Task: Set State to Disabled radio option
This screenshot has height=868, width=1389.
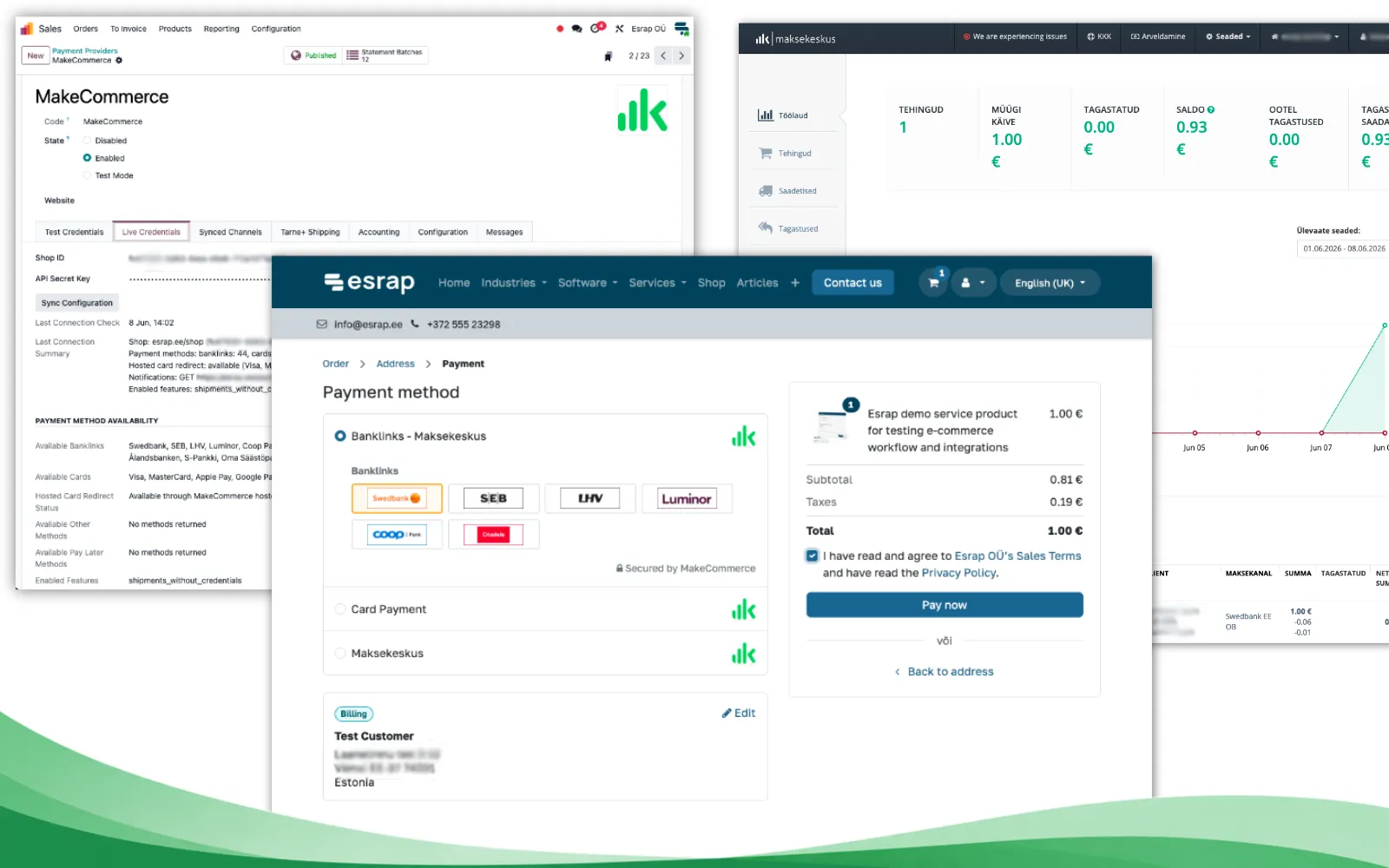Action: pos(88,141)
